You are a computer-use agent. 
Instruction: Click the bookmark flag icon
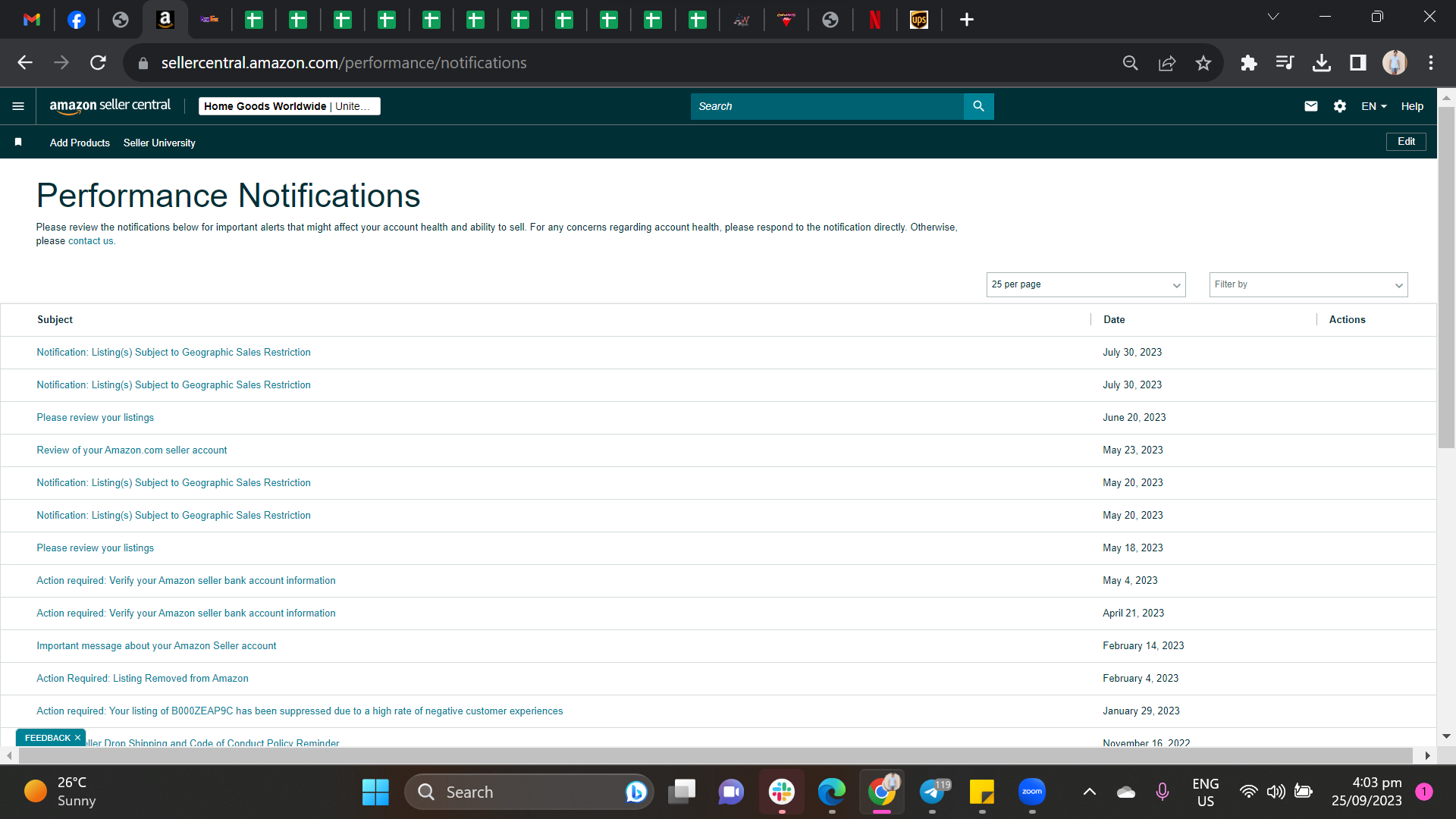(18, 142)
